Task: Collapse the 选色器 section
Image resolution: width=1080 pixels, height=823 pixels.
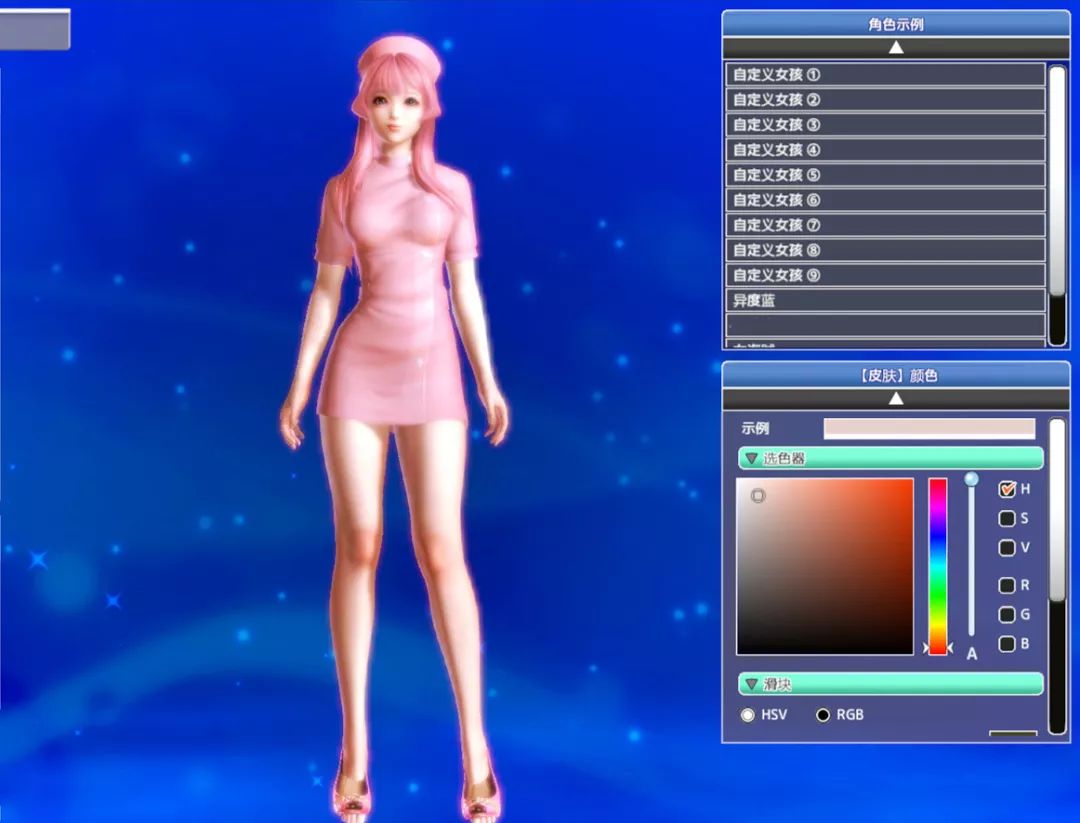Action: pyautogui.click(x=891, y=458)
